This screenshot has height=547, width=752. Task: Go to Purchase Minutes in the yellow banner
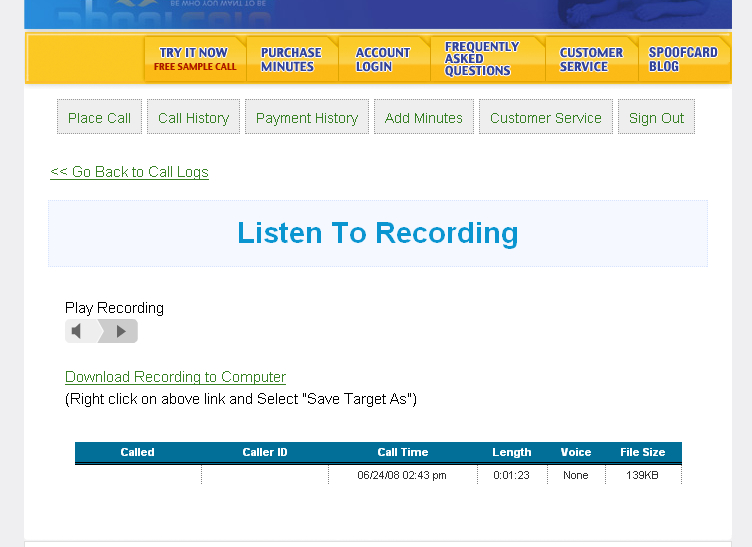point(291,59)
